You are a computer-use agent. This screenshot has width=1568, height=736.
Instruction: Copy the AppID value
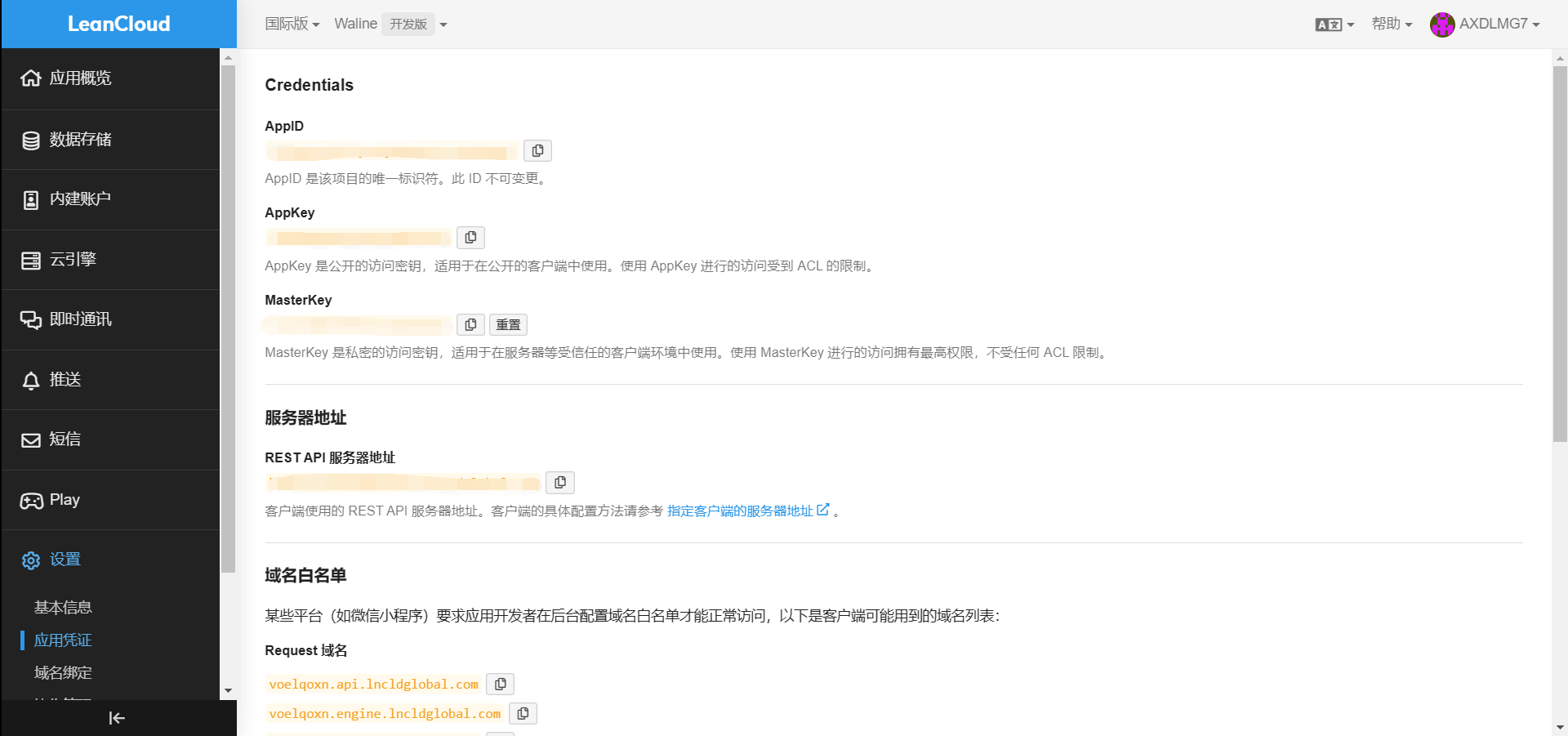537,151
